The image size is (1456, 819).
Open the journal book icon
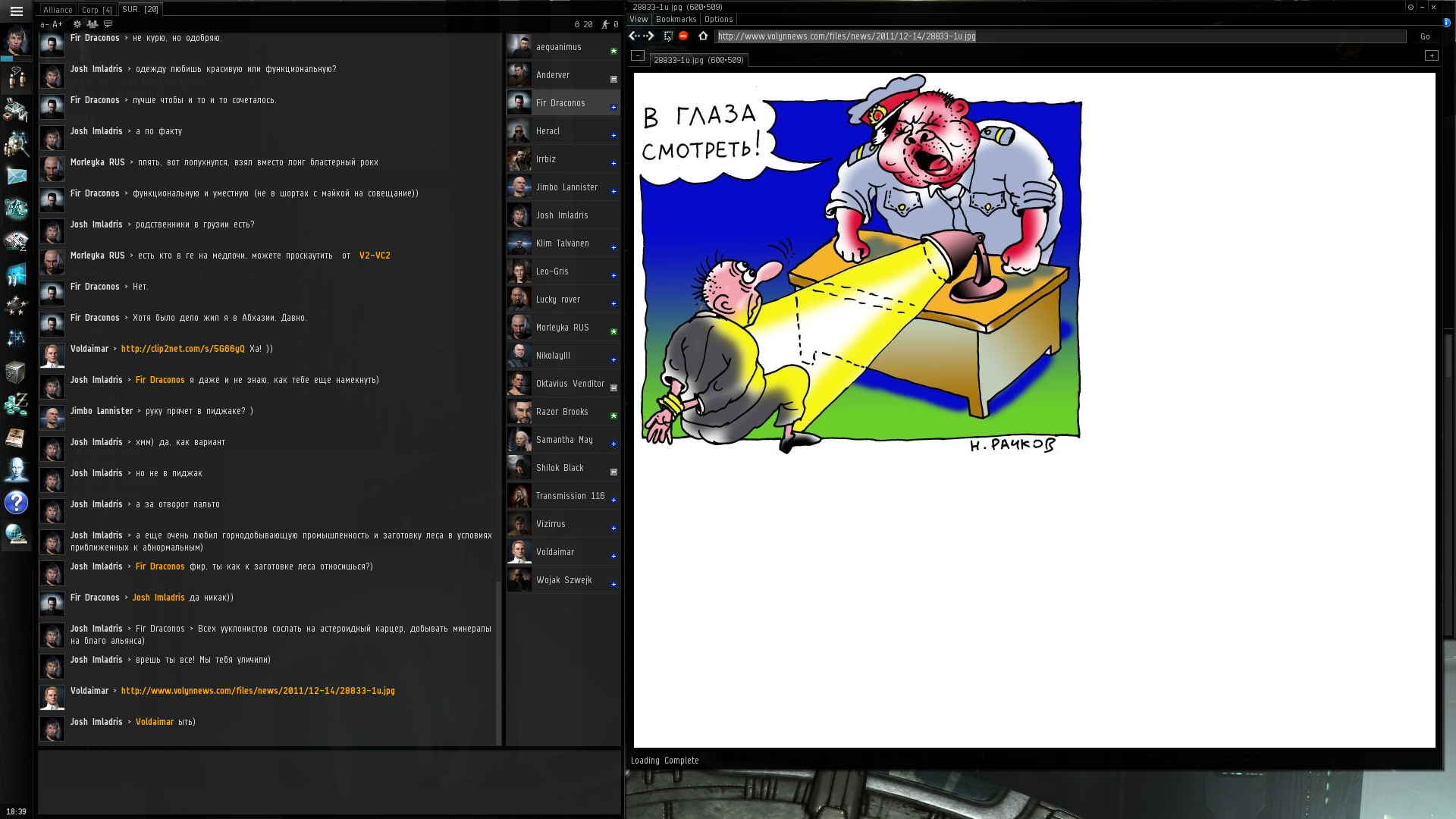(x=16, y=438)
